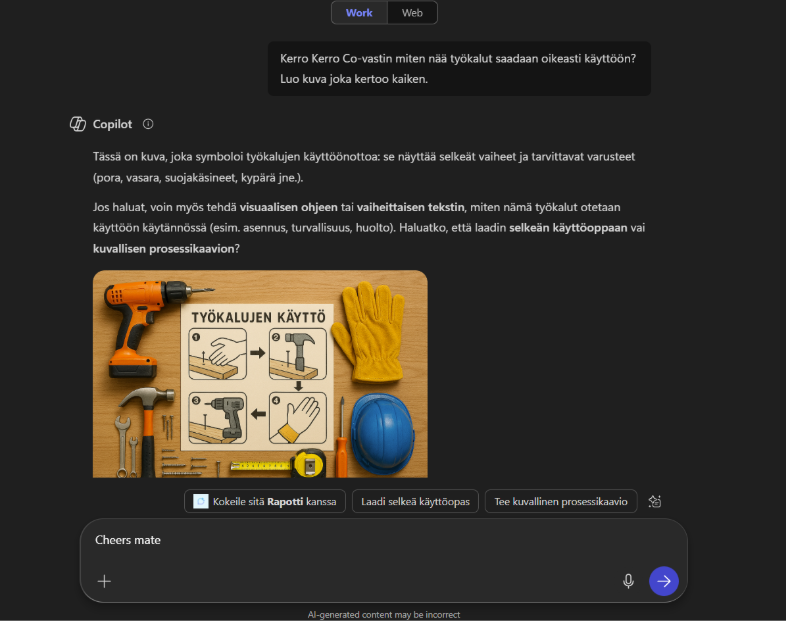Image resolution: width=786 pixels, height=621 pixels.
Task: Click the blue hard hat in image
Action: [x=382, y=434]
